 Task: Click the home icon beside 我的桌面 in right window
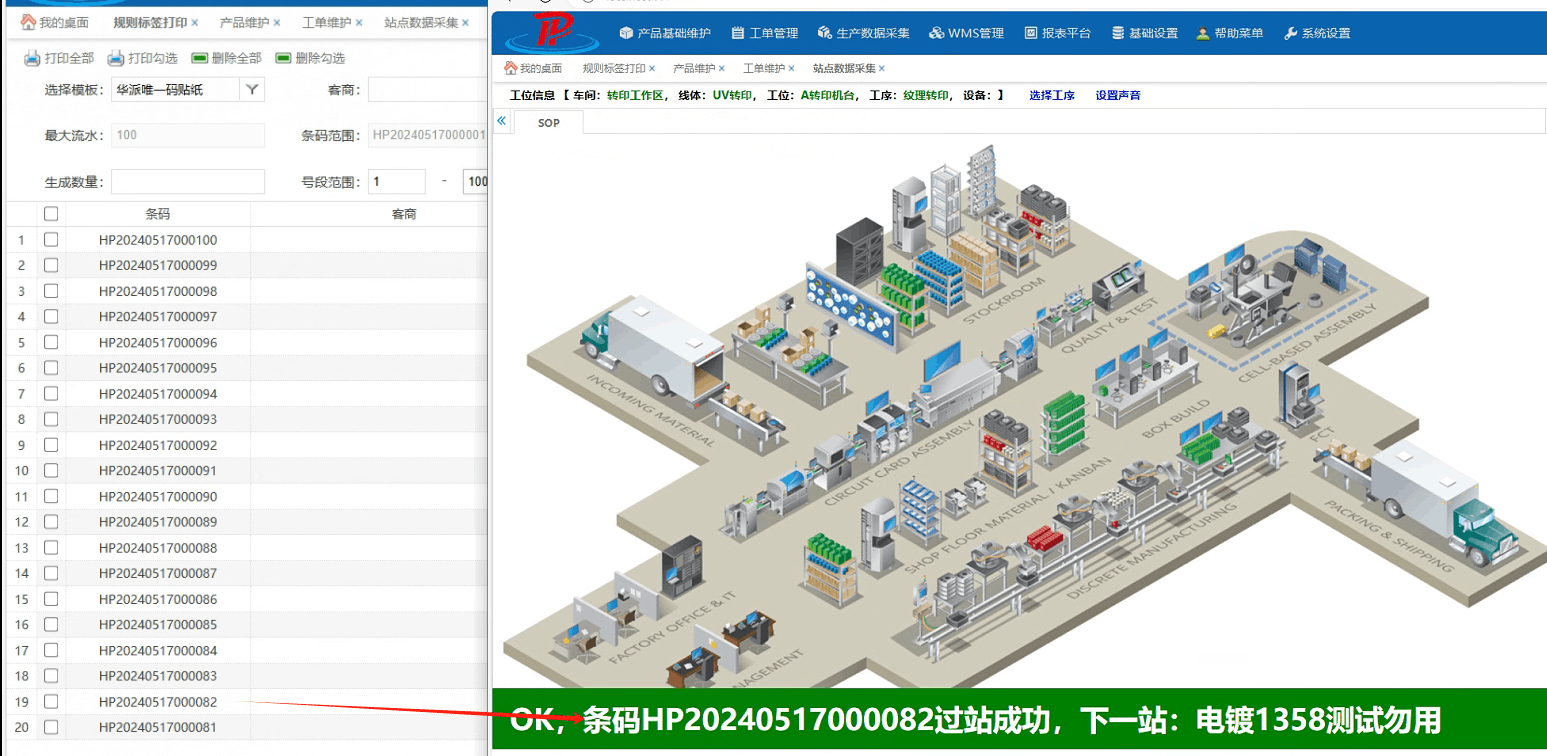[510, 68]
